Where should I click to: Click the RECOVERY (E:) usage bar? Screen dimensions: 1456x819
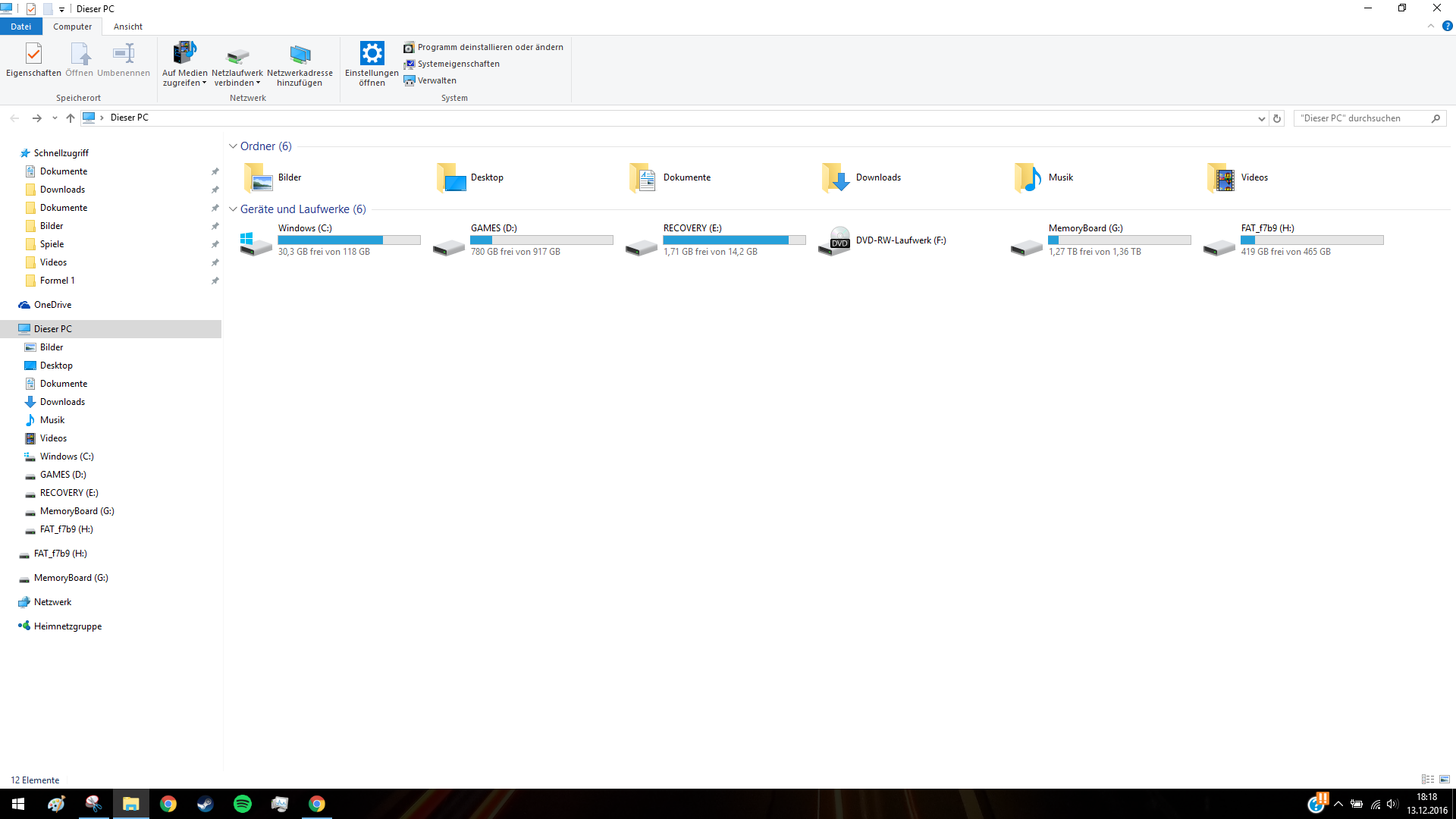click(x=733, y=240)
